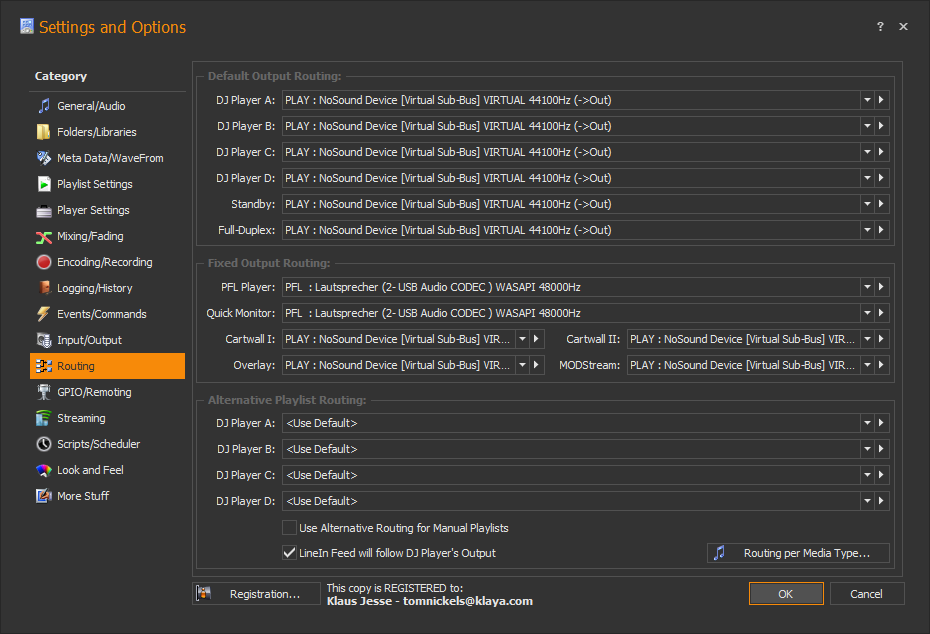
Task: Uncheck LineIn Feed will follow DJ Player's Output
Action: pyautogui.click(x=289, y=553)
